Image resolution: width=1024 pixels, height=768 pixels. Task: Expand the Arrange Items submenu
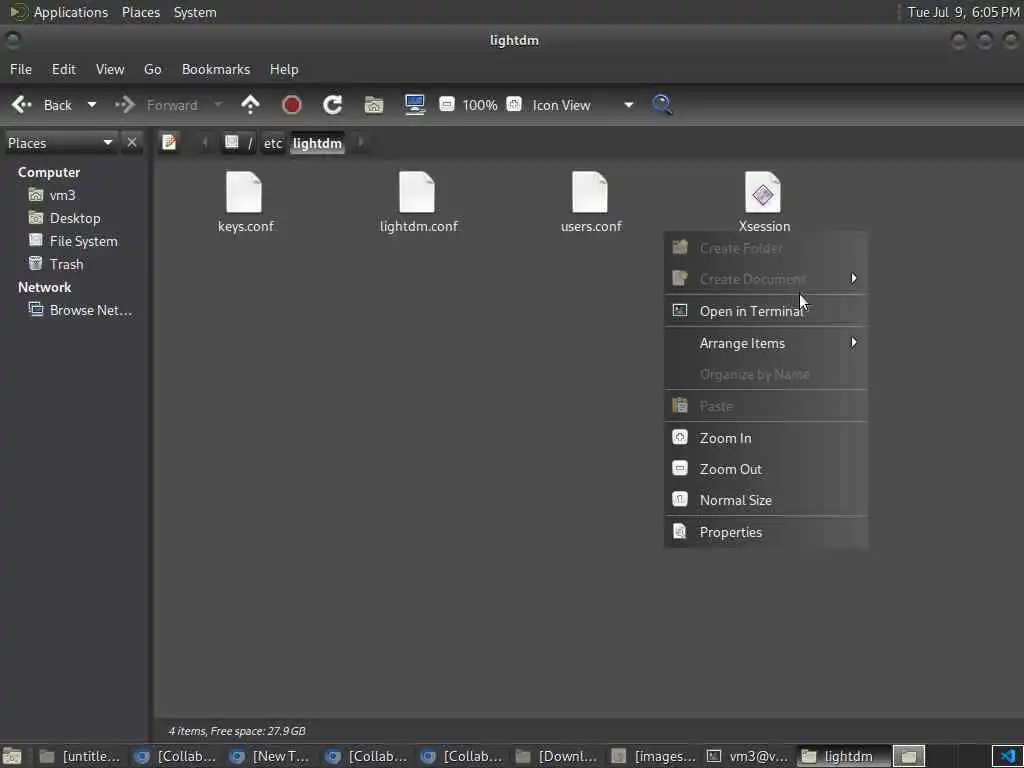(x=766, y=343)
